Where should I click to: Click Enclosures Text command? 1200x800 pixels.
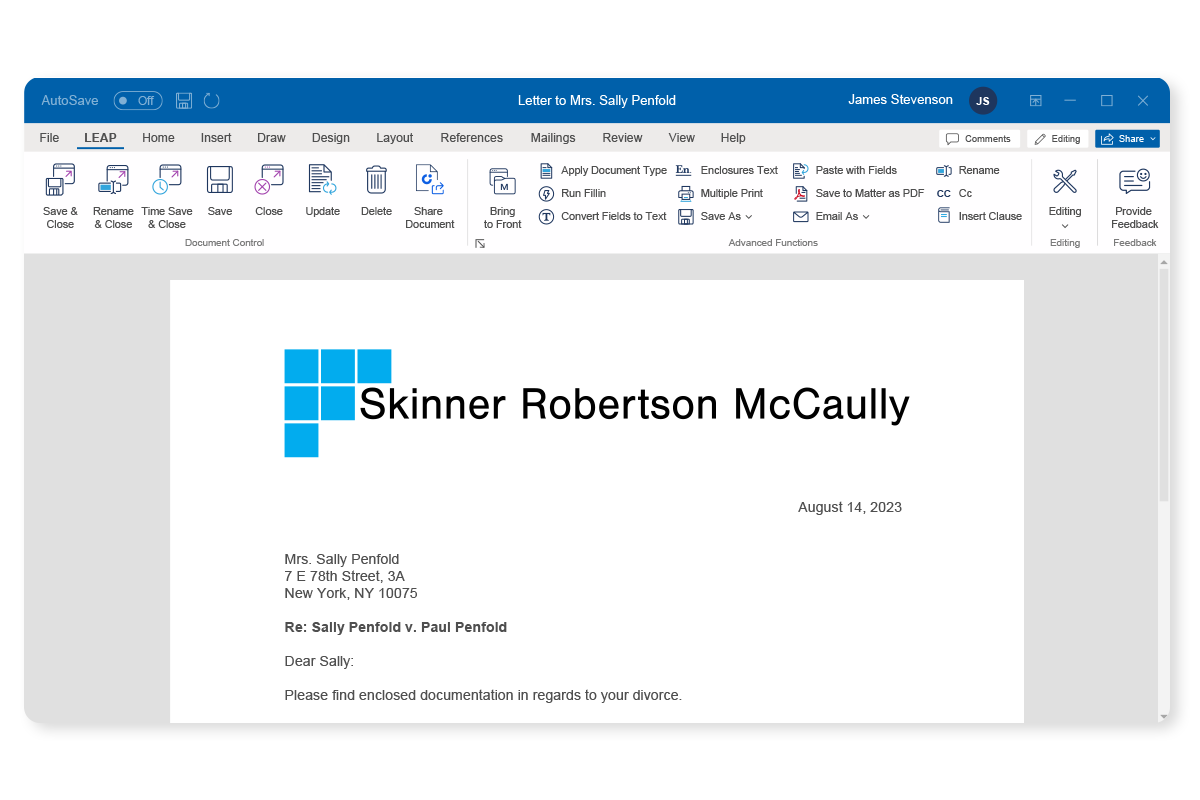(727, 170)
